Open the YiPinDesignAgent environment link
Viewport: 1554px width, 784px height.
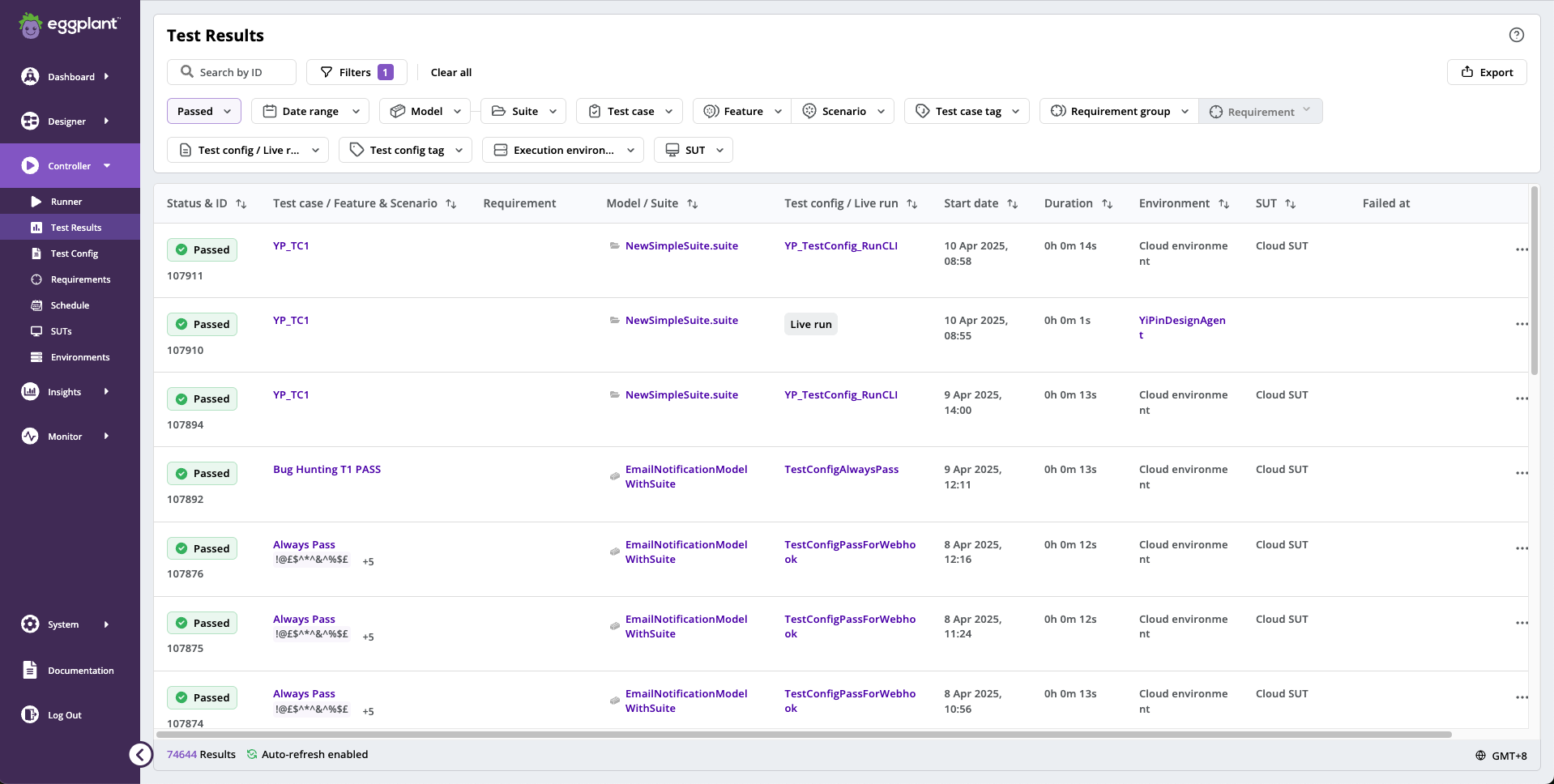1182,327
